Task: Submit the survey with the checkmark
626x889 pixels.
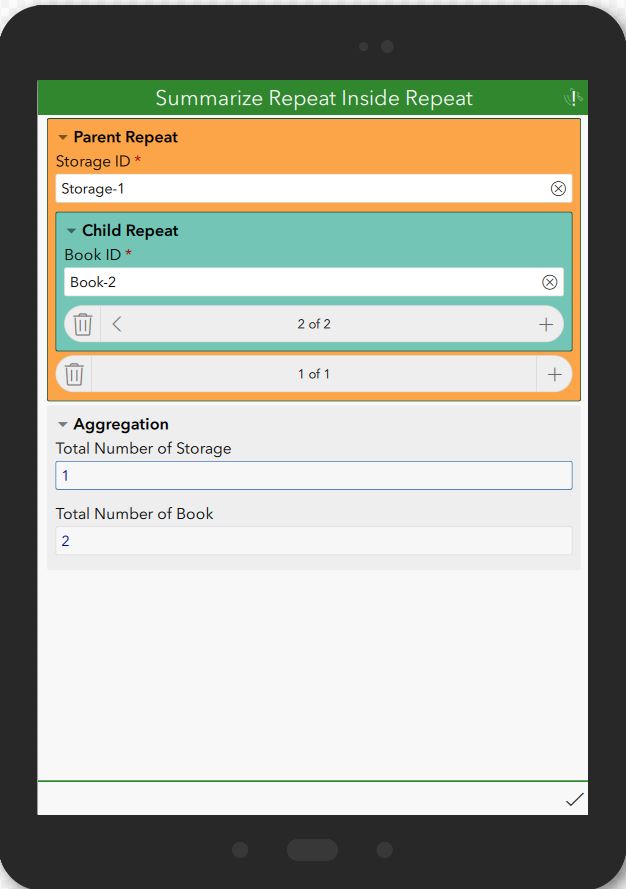Action: pyautogui.click(x=574, y=799)
